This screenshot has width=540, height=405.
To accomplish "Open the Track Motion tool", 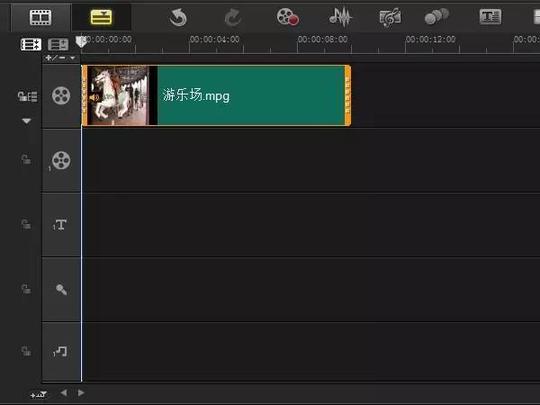I will point(437,17).
